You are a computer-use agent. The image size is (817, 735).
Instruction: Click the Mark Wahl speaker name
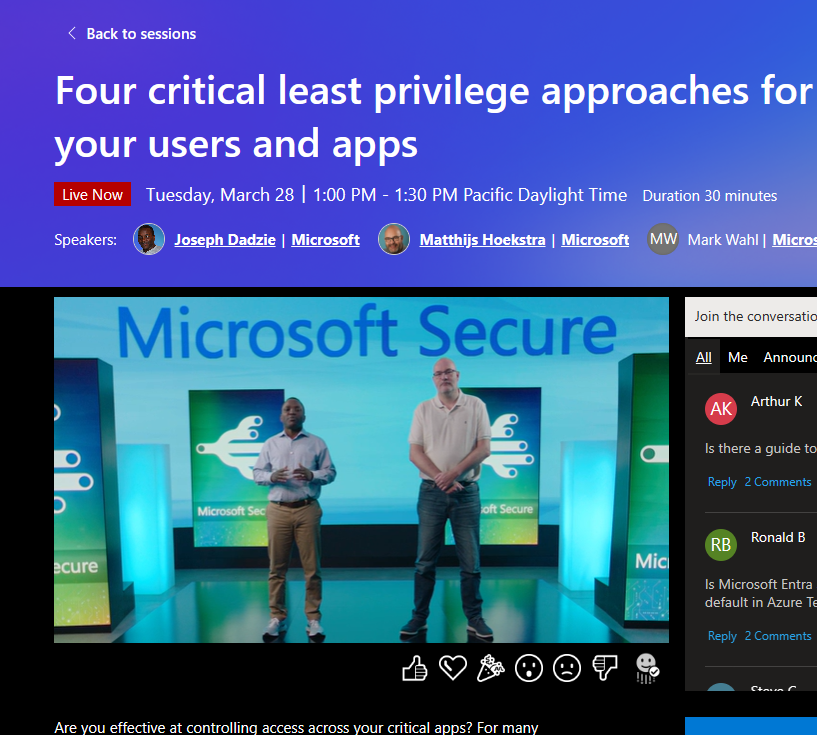723,240
